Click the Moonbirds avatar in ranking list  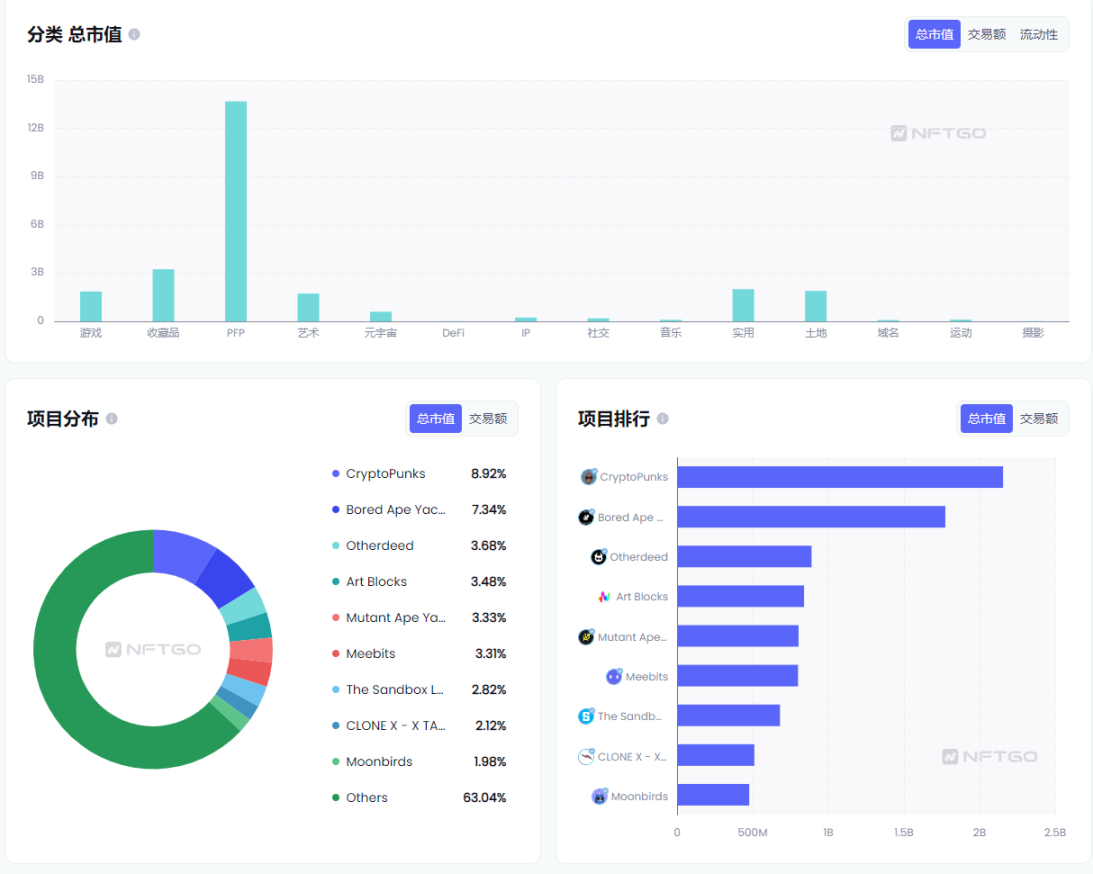(600, 797)
